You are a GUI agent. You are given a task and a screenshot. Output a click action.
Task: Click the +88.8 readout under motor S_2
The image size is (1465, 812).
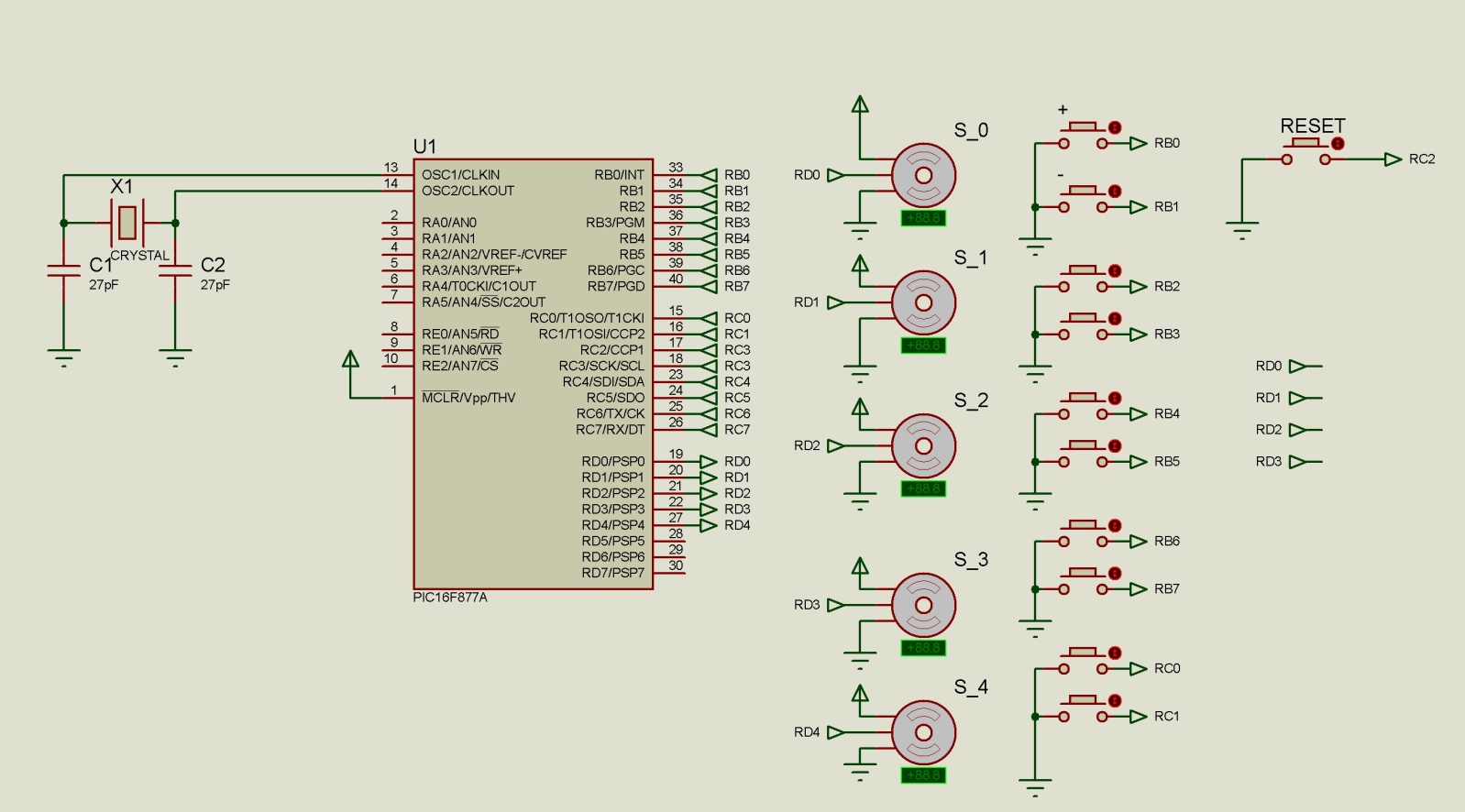(x=923, y=489)
